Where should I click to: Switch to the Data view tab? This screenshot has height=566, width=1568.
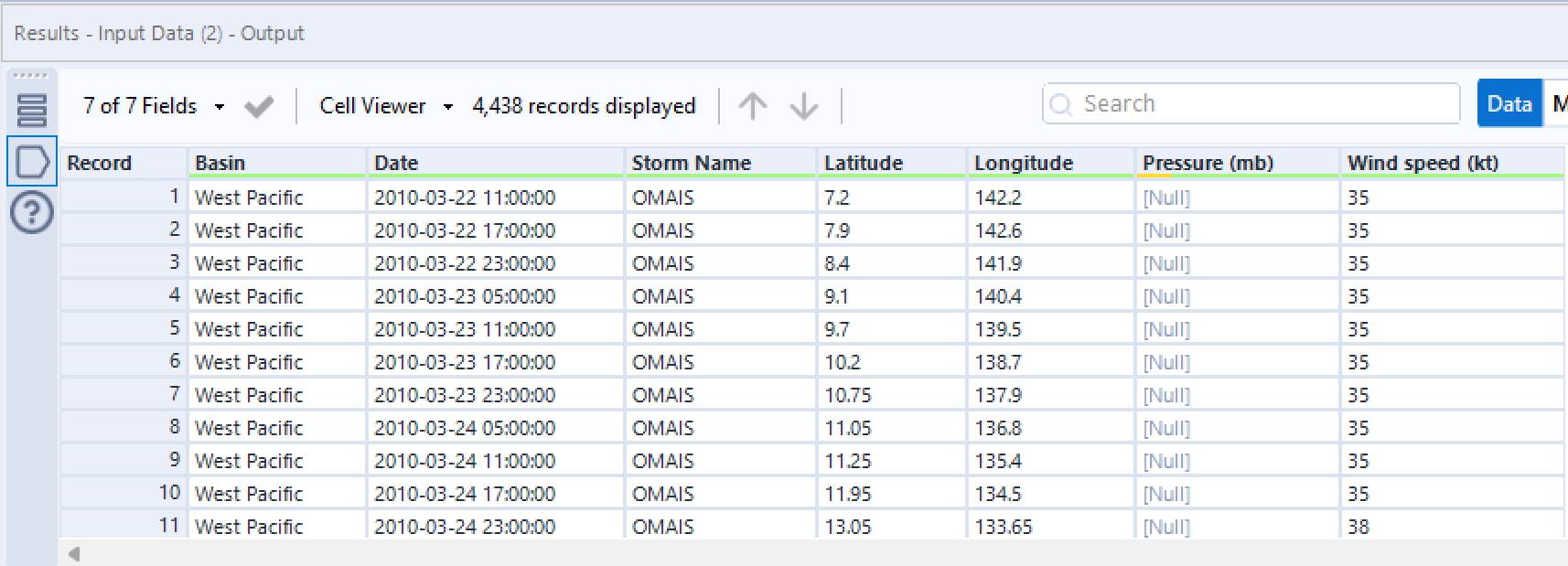pyautogui.click(x=1509, y=104)
